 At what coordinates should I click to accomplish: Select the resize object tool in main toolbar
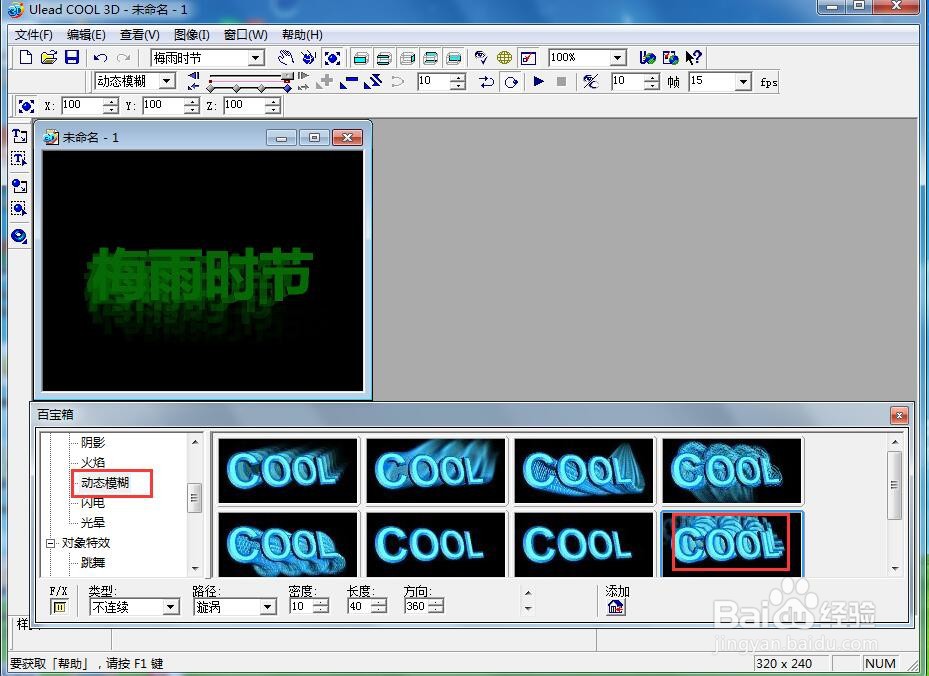(332, 57)
